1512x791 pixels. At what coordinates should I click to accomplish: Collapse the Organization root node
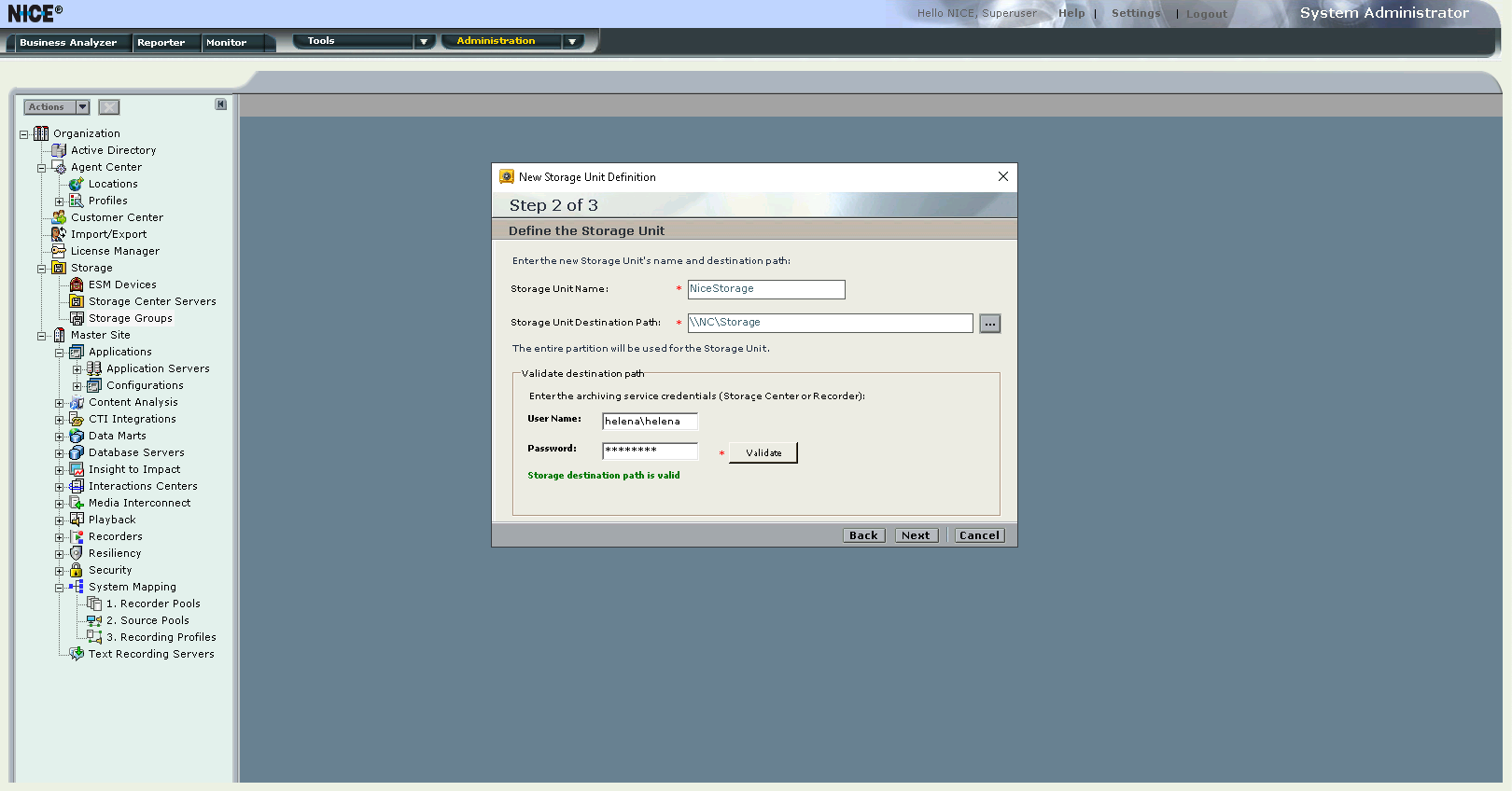click(24, 134)
